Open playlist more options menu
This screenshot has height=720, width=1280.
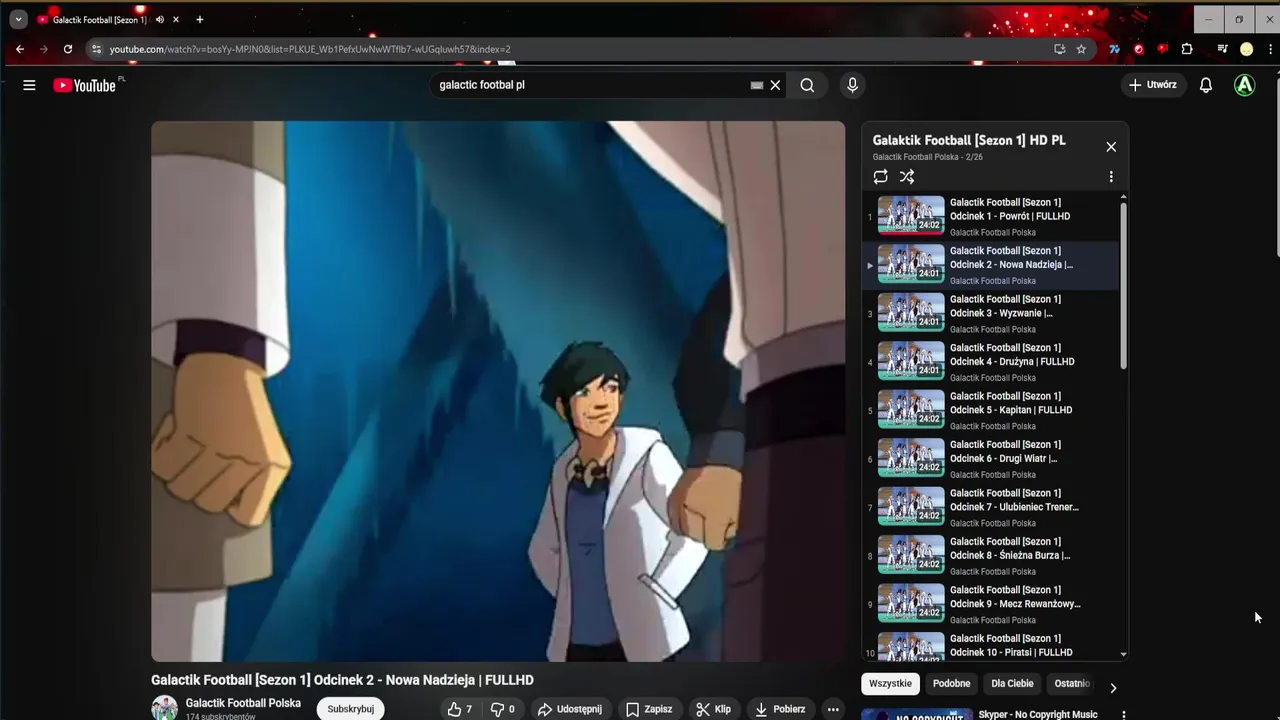(1111, 177)
